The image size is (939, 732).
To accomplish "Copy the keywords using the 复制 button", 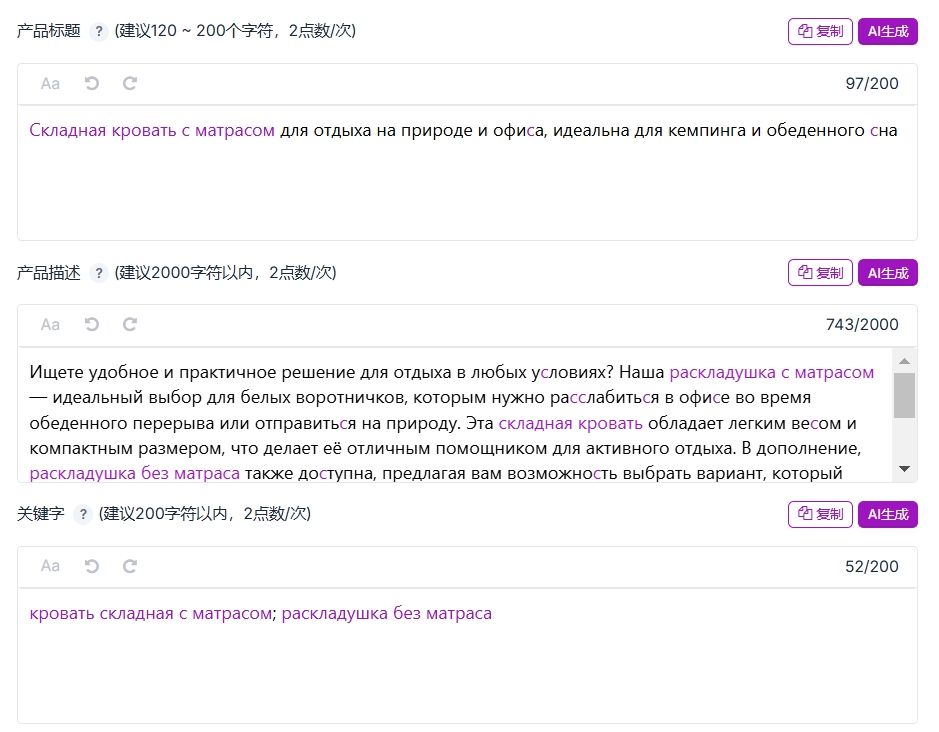I will pos(820,514).
